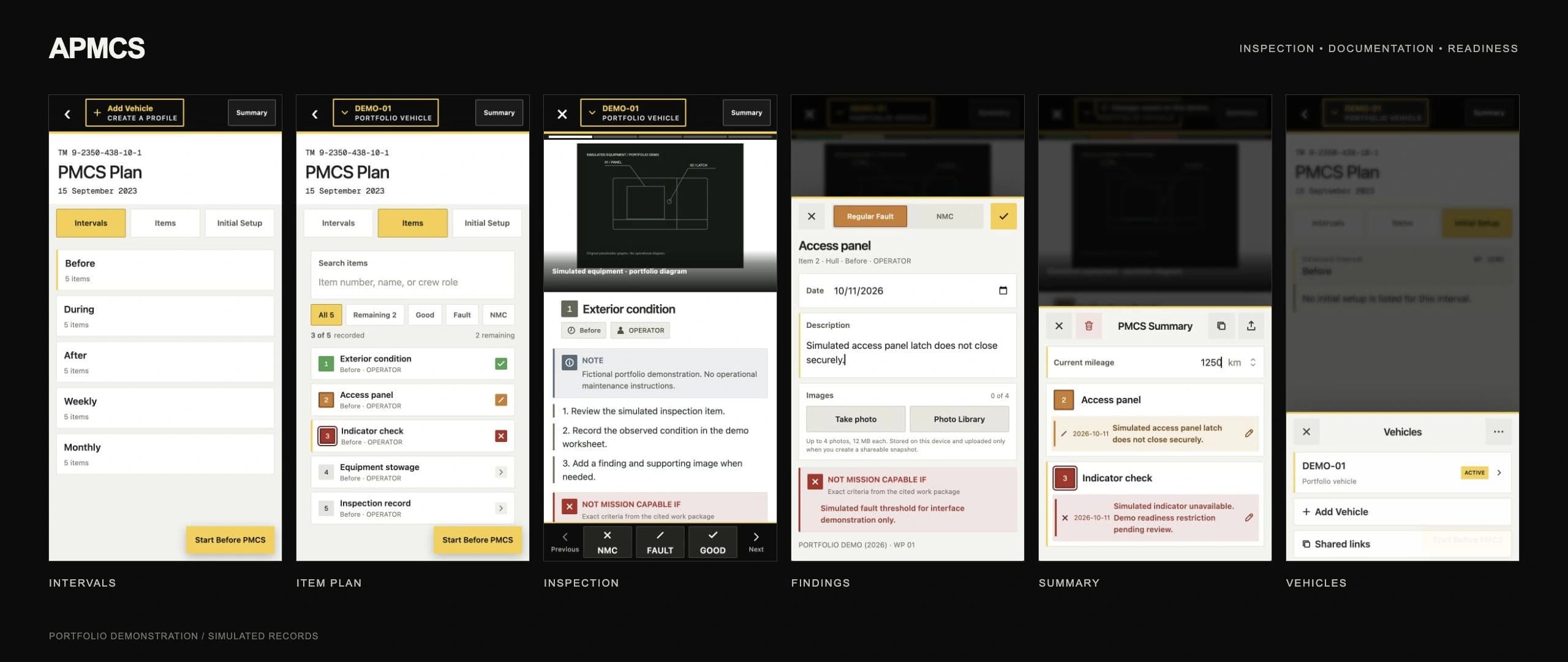Go to Previous inspection item
This screenshot has width=1568, height=662.
point(565,542)
